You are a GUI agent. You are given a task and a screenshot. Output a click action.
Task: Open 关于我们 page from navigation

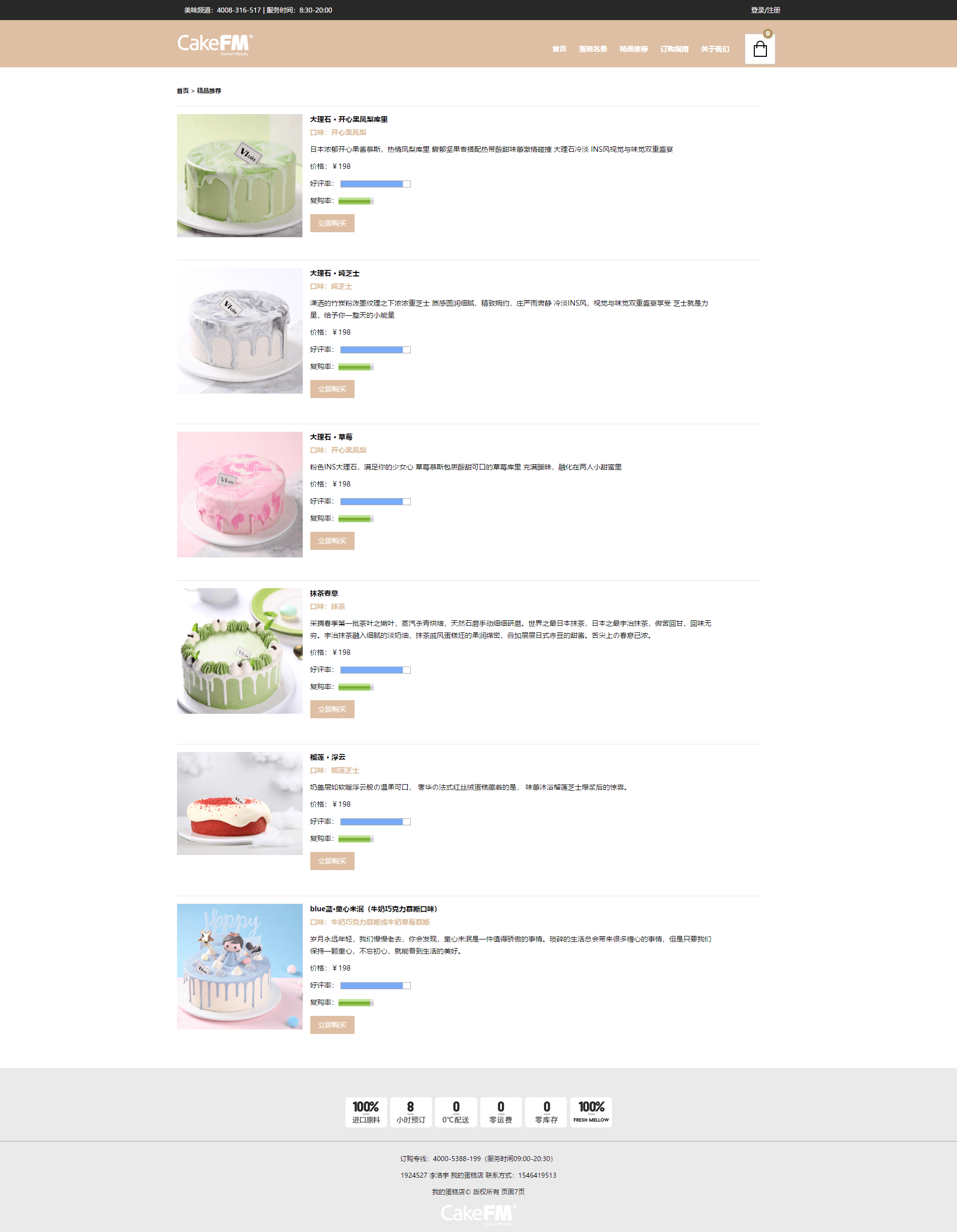tap(715, 49)
